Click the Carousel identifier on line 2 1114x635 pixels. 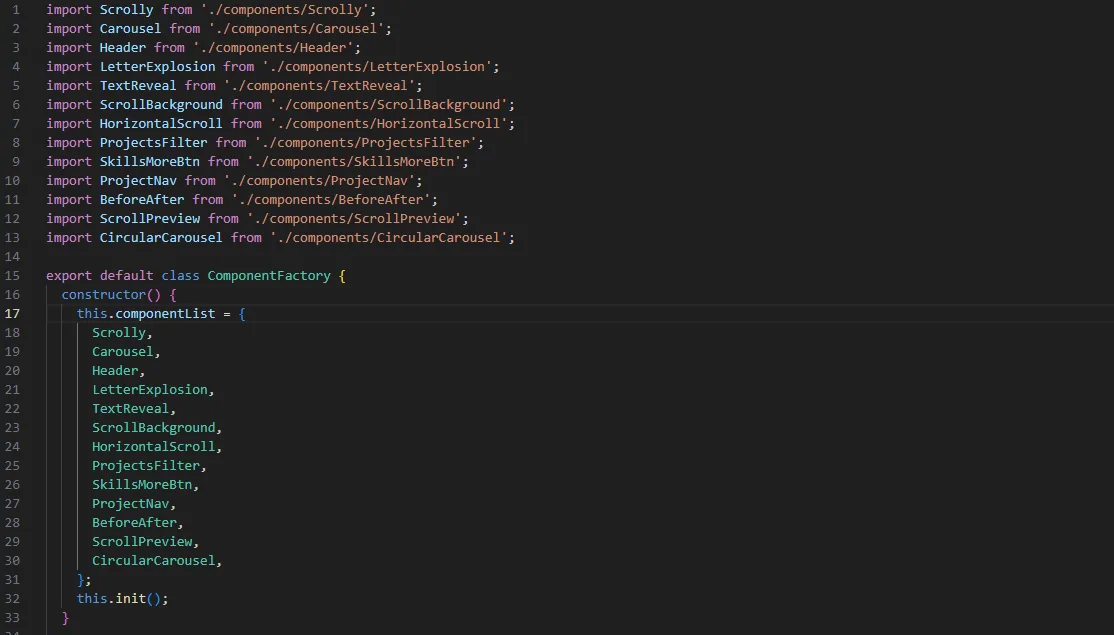coord(129,28)
